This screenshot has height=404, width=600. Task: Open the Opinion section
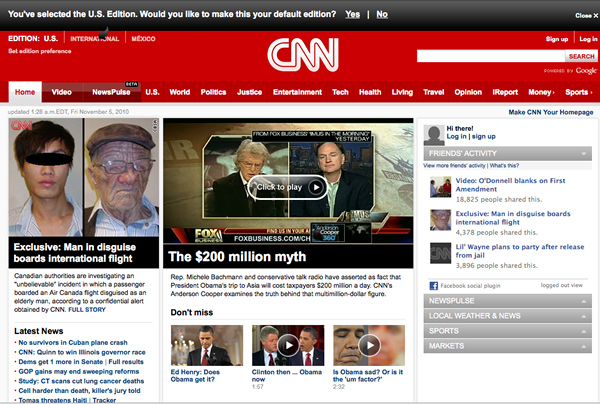click(468, 92)
